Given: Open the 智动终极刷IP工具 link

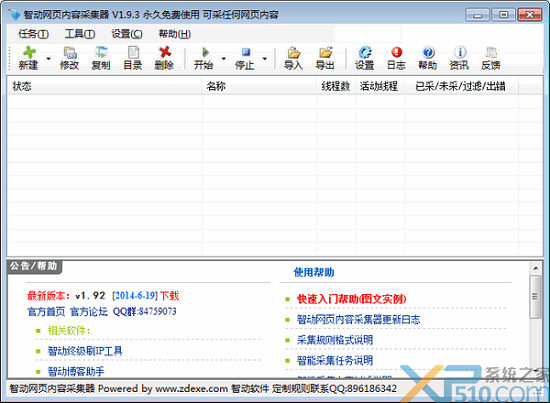Looking at the screenshot, I should click(85, 351).
